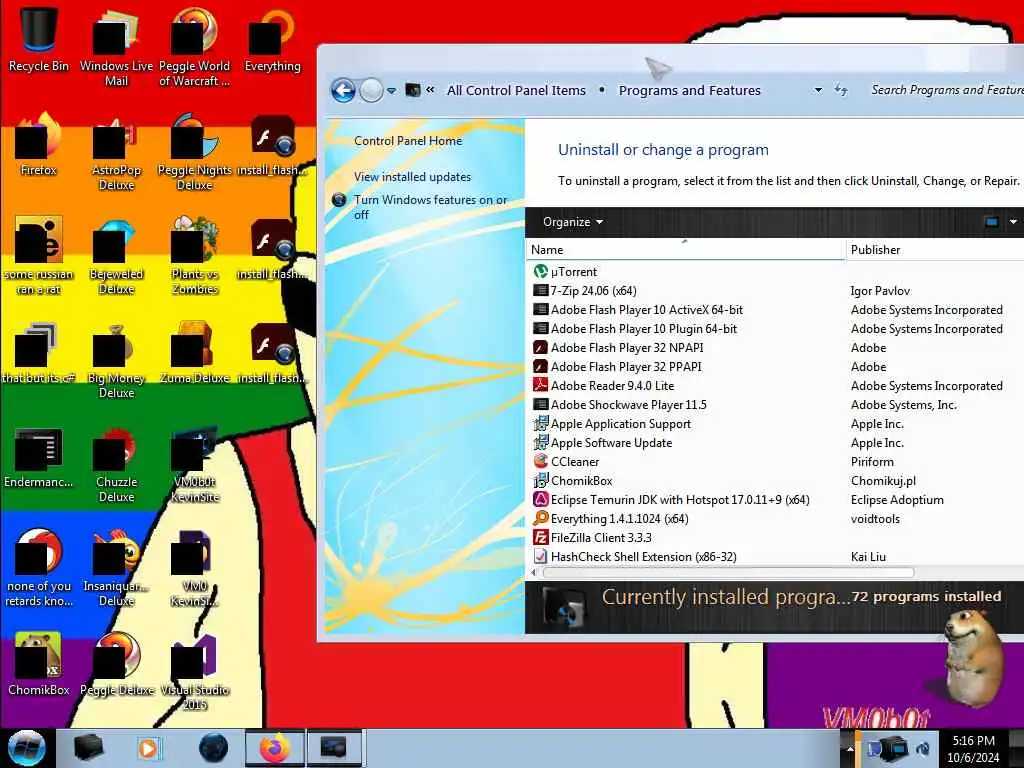
Task: Open the Windows Start orb
Action: 27,748
